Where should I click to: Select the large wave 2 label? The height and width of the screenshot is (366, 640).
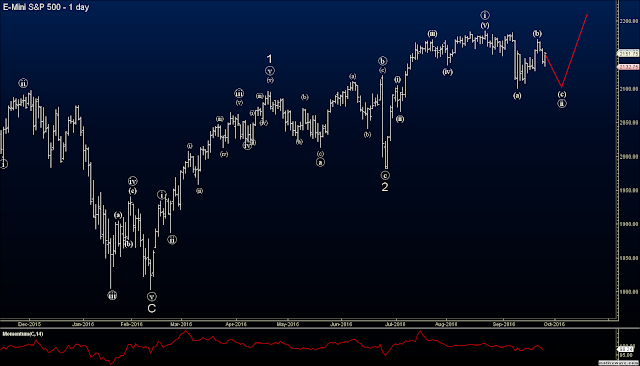[x=384, y=187]
